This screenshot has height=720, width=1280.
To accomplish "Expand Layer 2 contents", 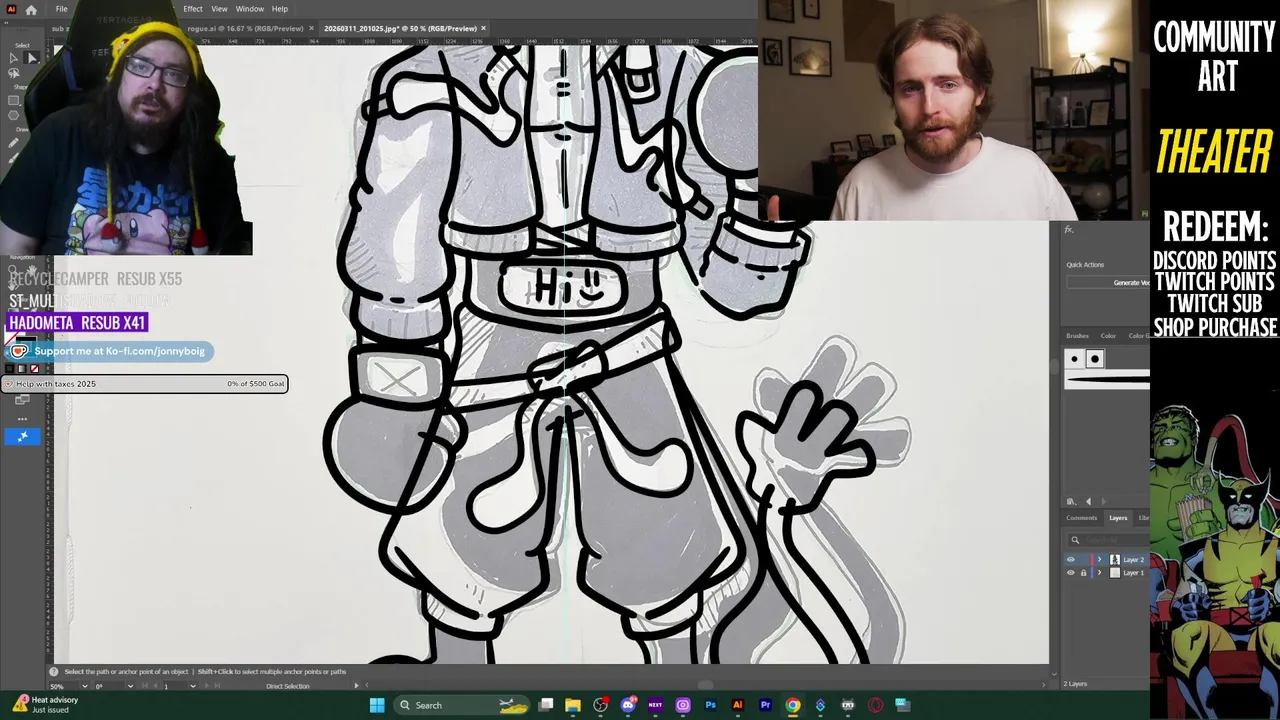I will 1100,560.
